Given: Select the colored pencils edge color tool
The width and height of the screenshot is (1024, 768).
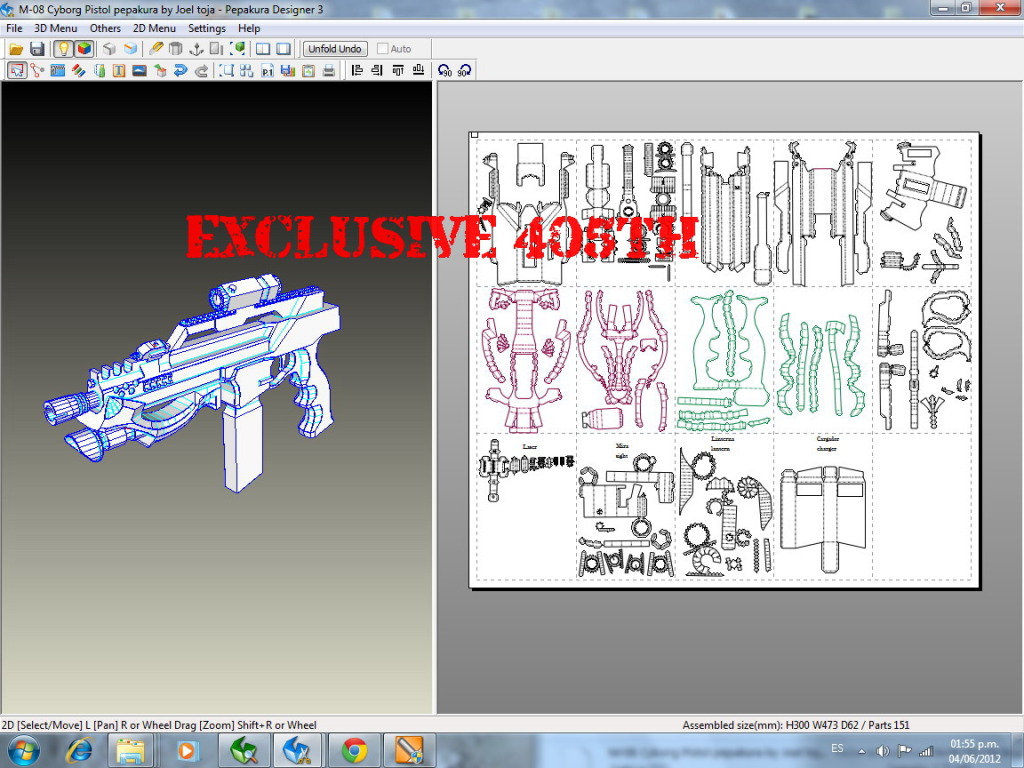Looking at the screenshot, I should click(x=78, y=71).
